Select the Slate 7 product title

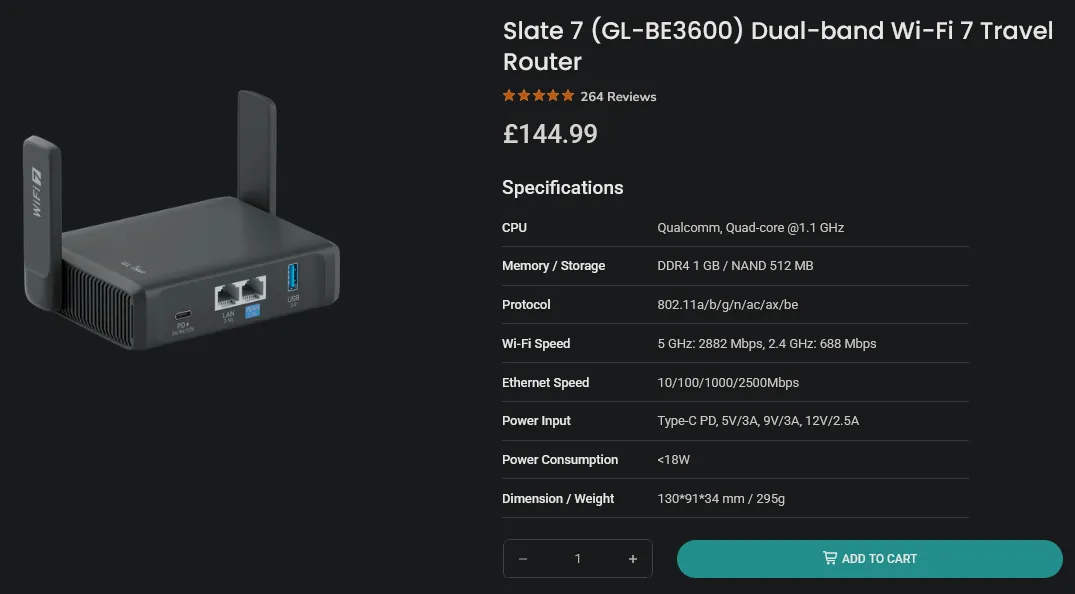(x=777, y=46)
